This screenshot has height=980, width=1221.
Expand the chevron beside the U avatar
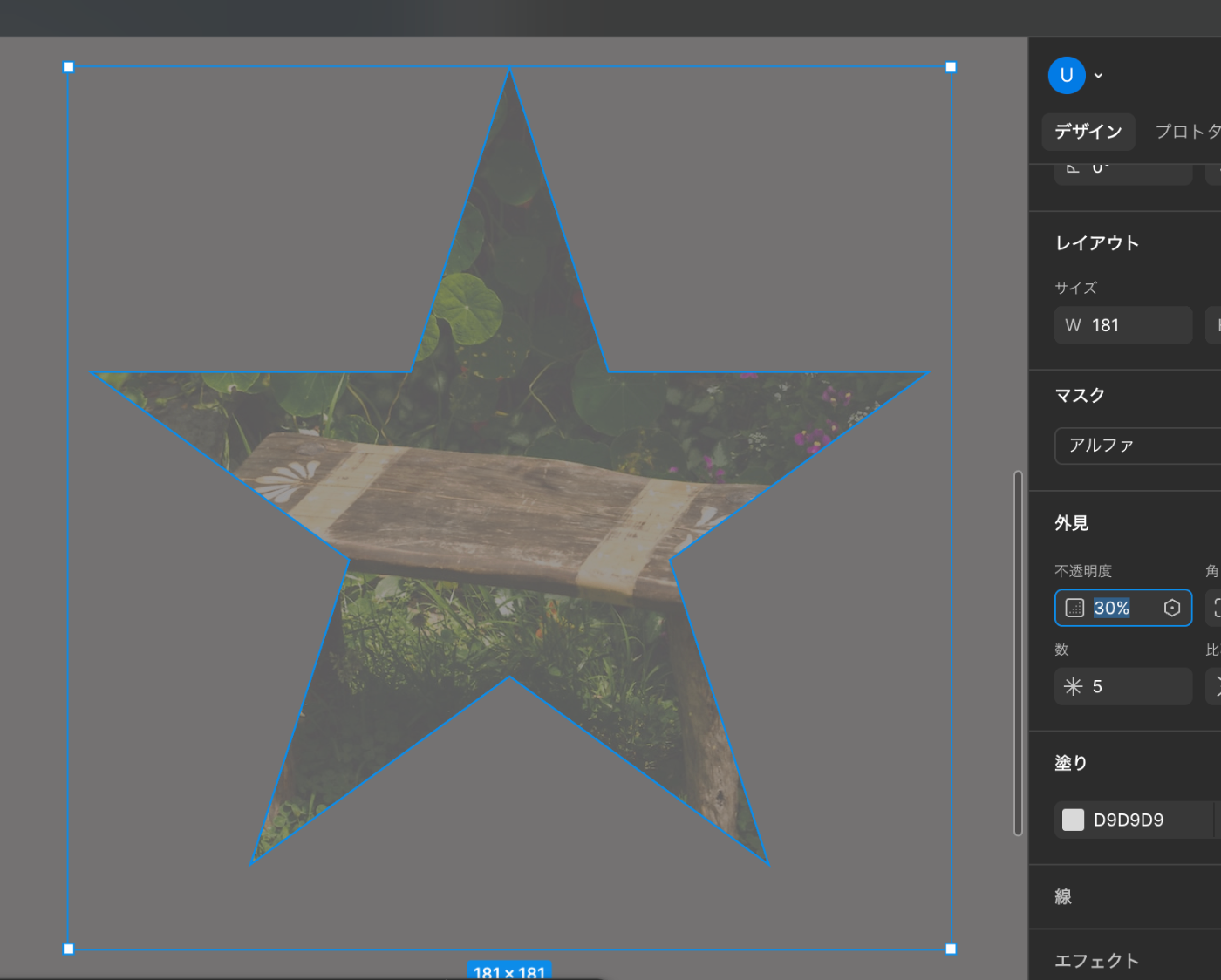click(1099, 76)
